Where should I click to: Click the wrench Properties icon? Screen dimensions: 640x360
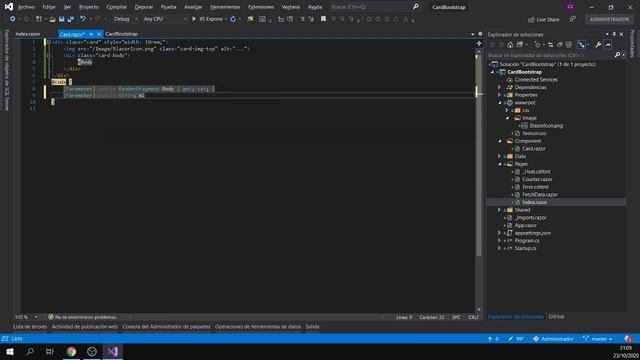(598, 45)
